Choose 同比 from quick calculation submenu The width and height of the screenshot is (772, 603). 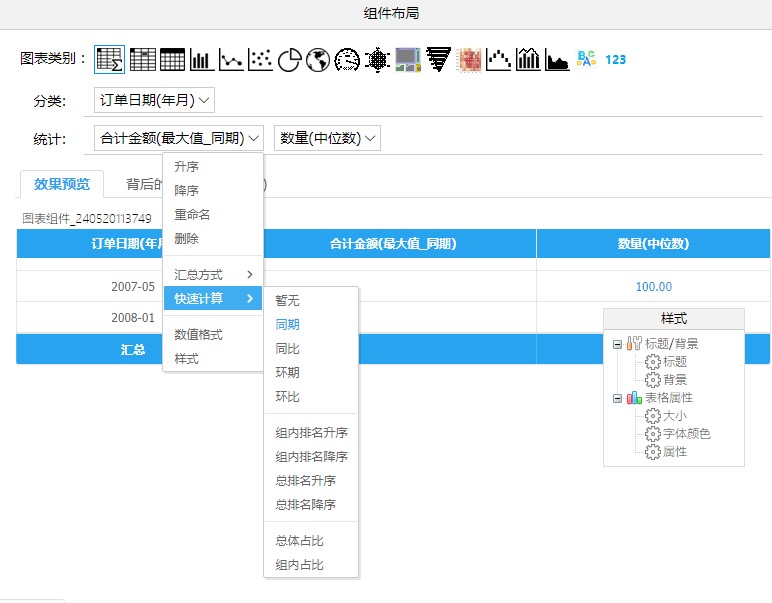coord(287,349)
